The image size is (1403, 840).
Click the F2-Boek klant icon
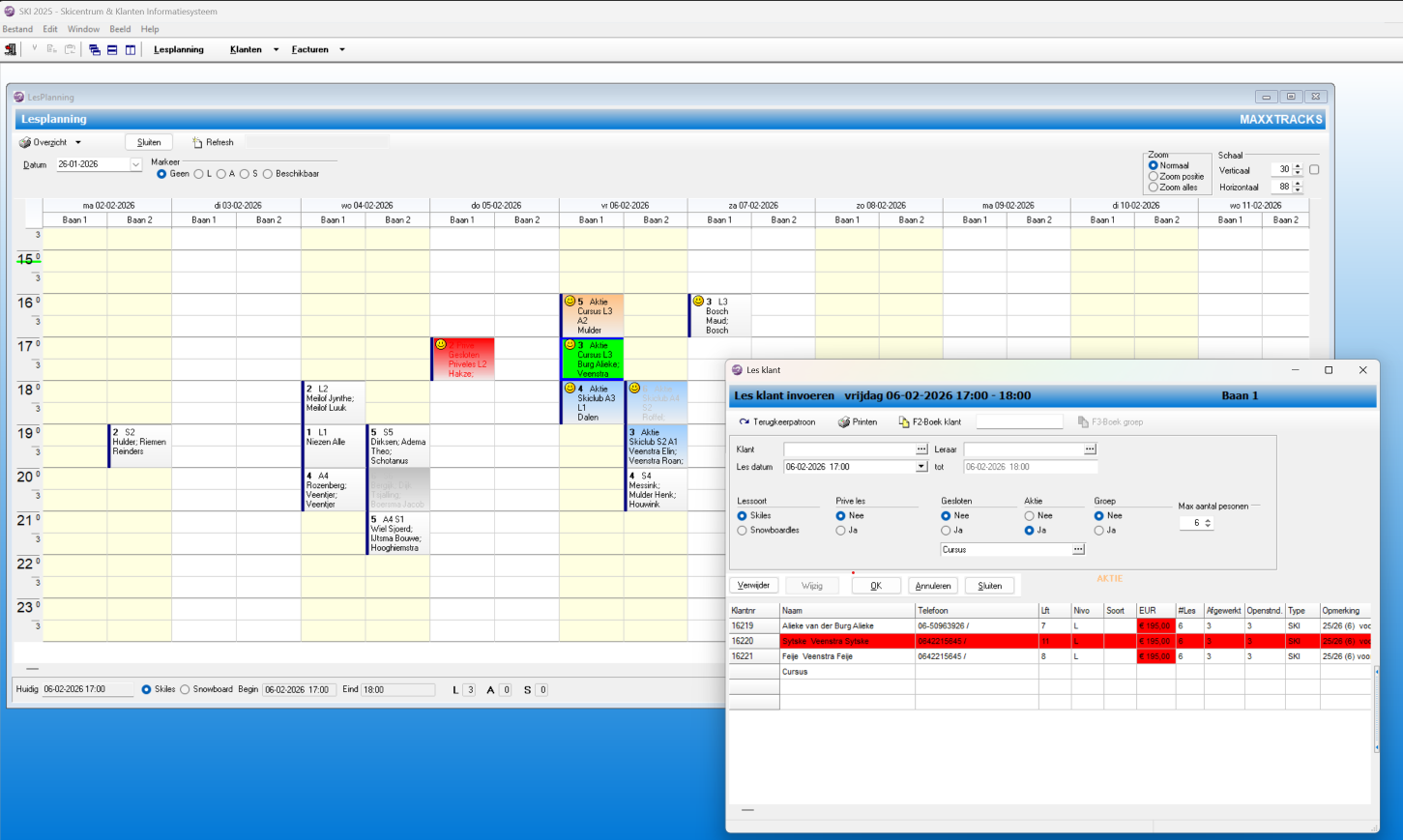click(x=903, y=422)
